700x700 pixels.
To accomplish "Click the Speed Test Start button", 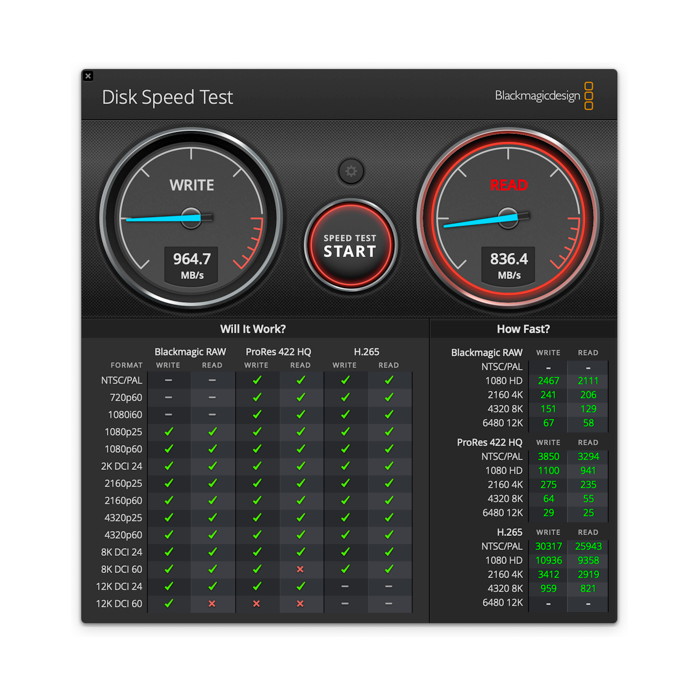I will [350, 245].
